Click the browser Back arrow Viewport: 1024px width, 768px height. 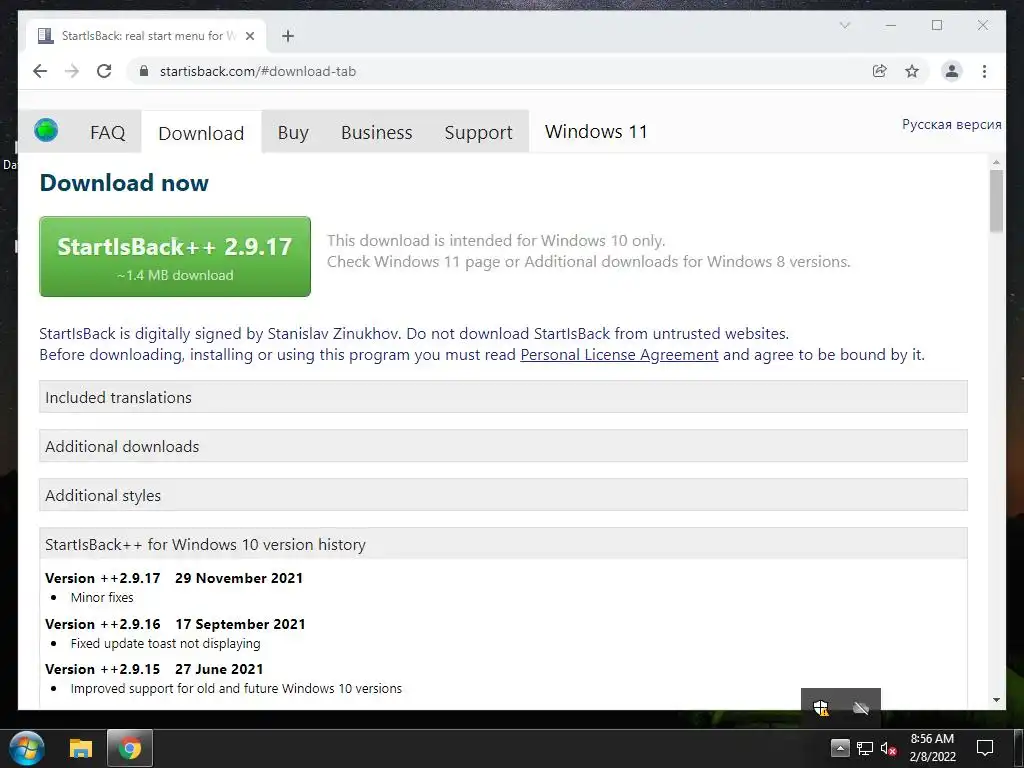click(40, 71)
